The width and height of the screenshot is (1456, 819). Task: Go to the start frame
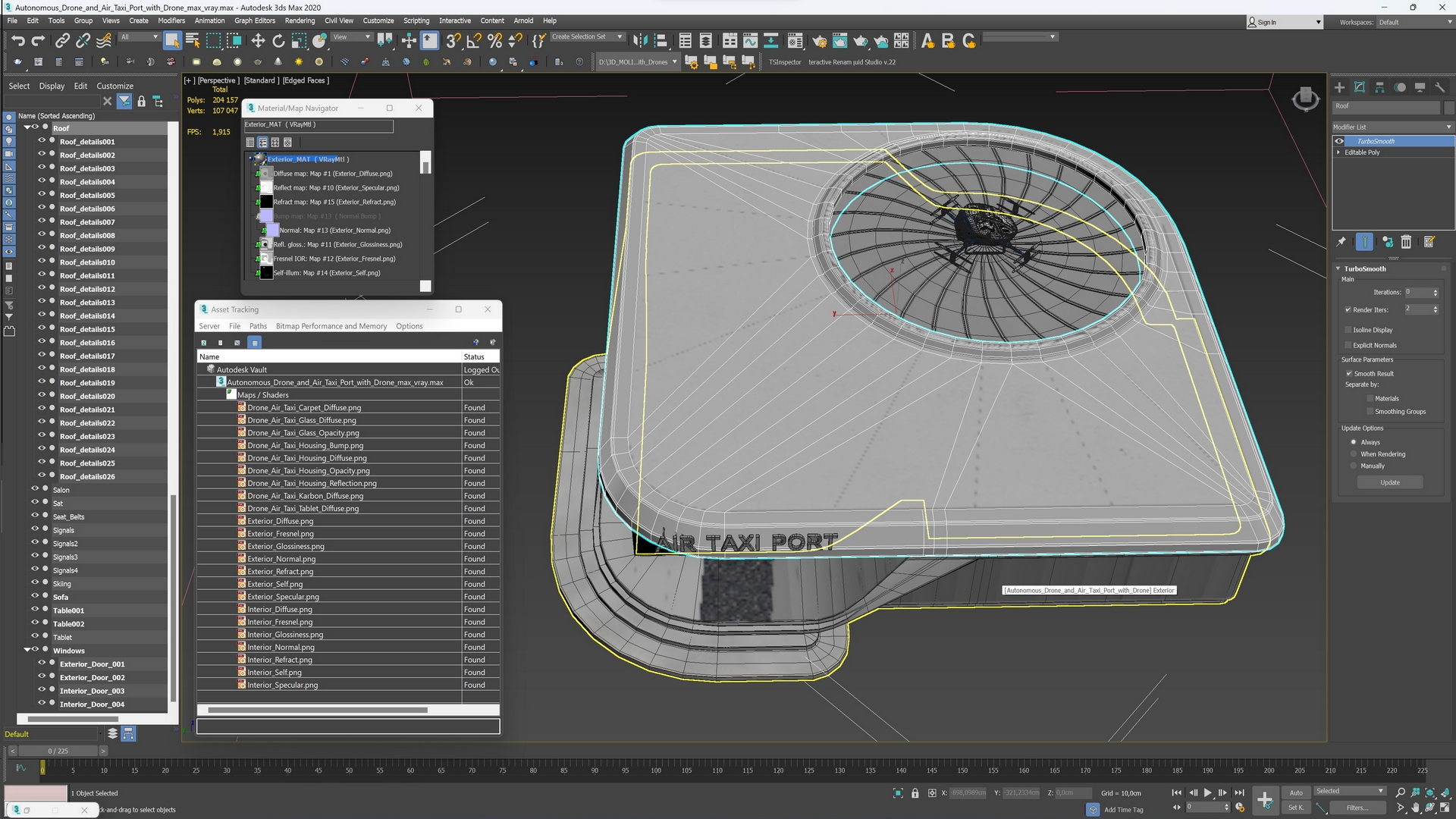[x=1177, y=792]
